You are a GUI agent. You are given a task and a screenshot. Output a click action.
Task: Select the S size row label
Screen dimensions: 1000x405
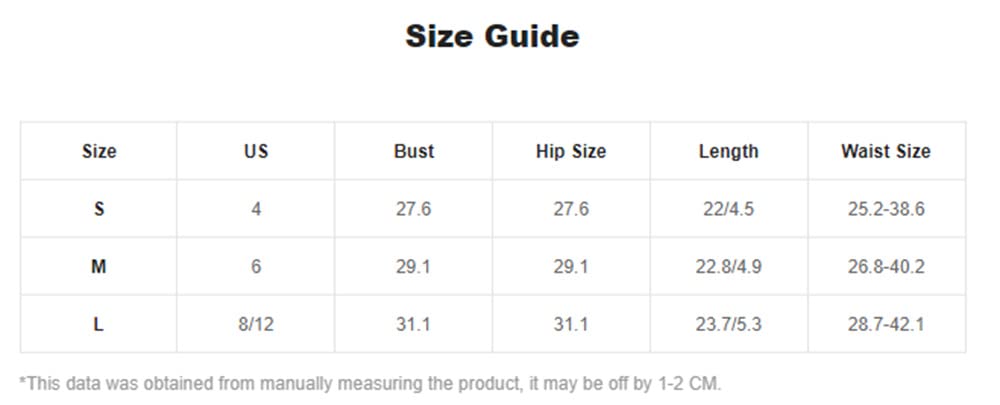point(99,209)
